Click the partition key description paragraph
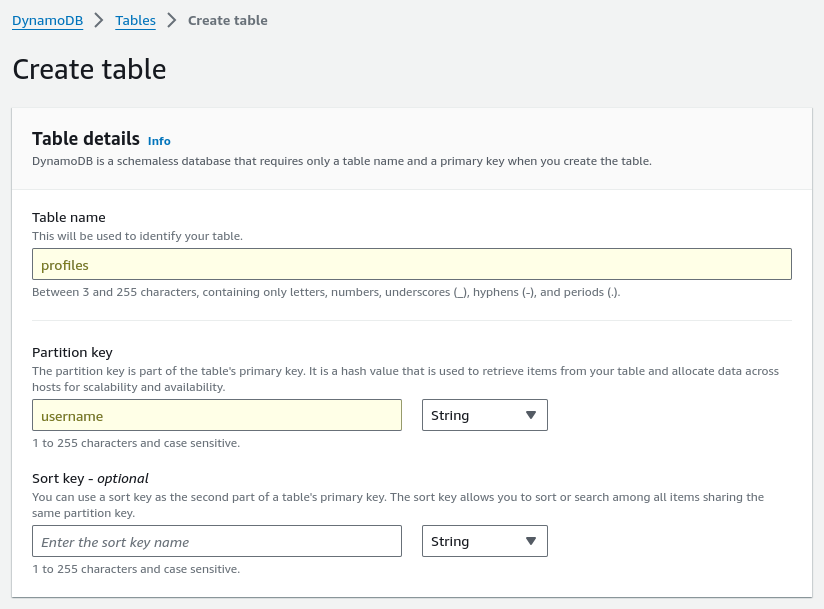The image size is (824, 609). tap(405, 379)
